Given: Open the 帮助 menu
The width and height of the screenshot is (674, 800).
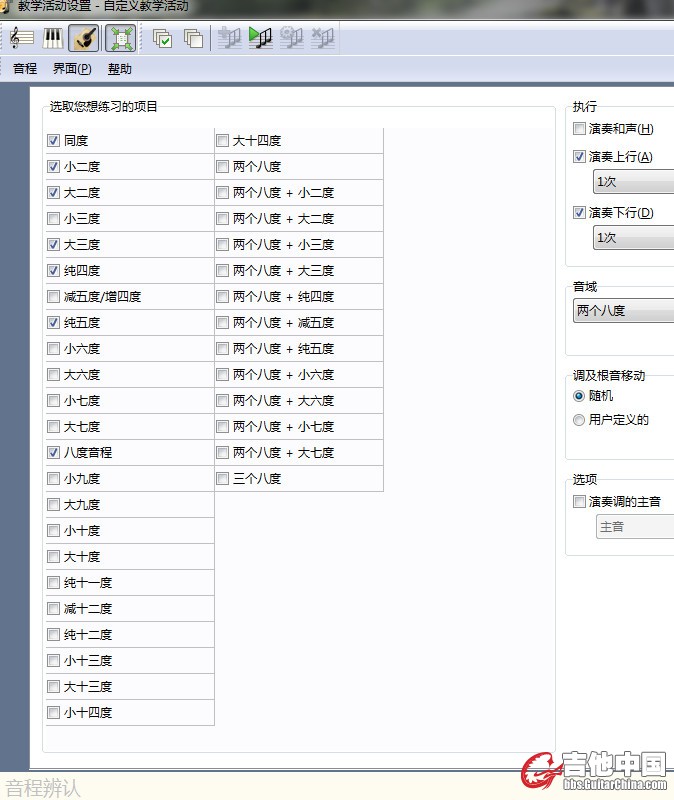Looking at the screenshot, I should (119, 69).
